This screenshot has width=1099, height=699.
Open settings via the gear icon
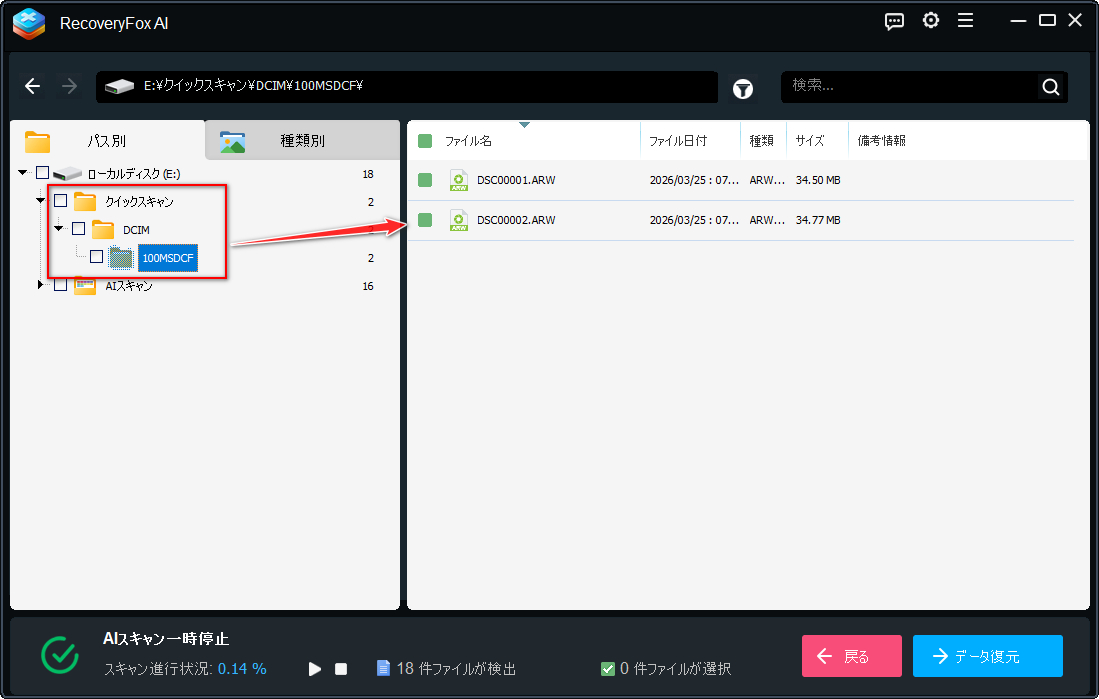click(x=931, y=21)
